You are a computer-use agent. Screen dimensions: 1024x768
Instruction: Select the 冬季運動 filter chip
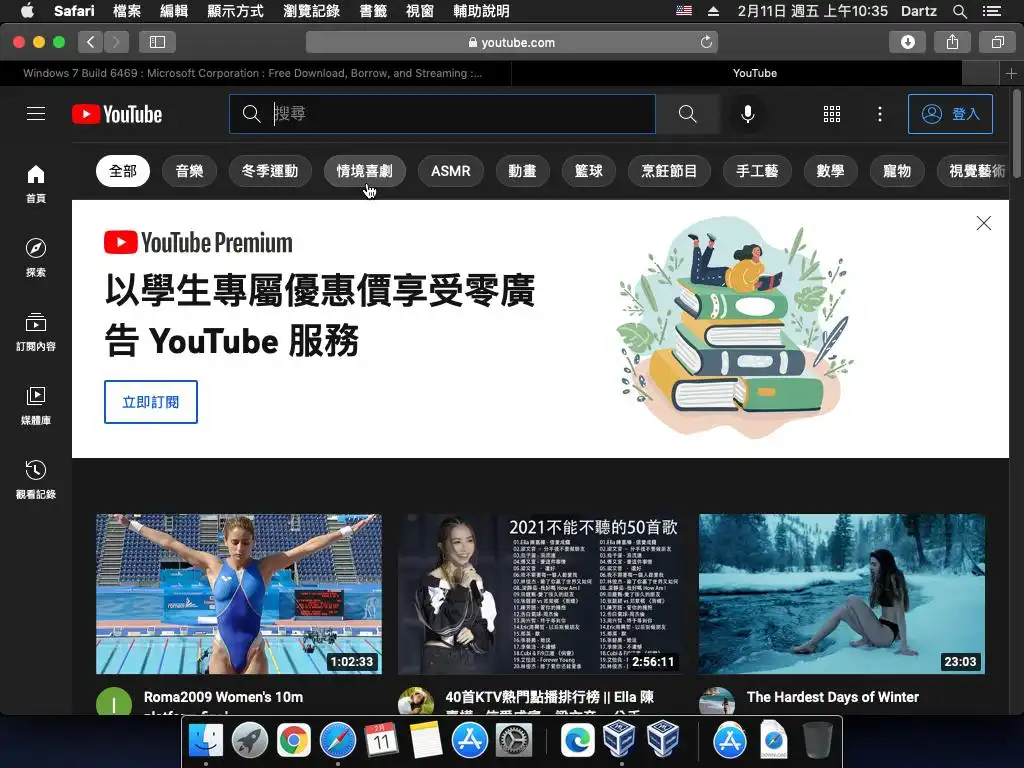pyautogui.click(x=270, y=171)
